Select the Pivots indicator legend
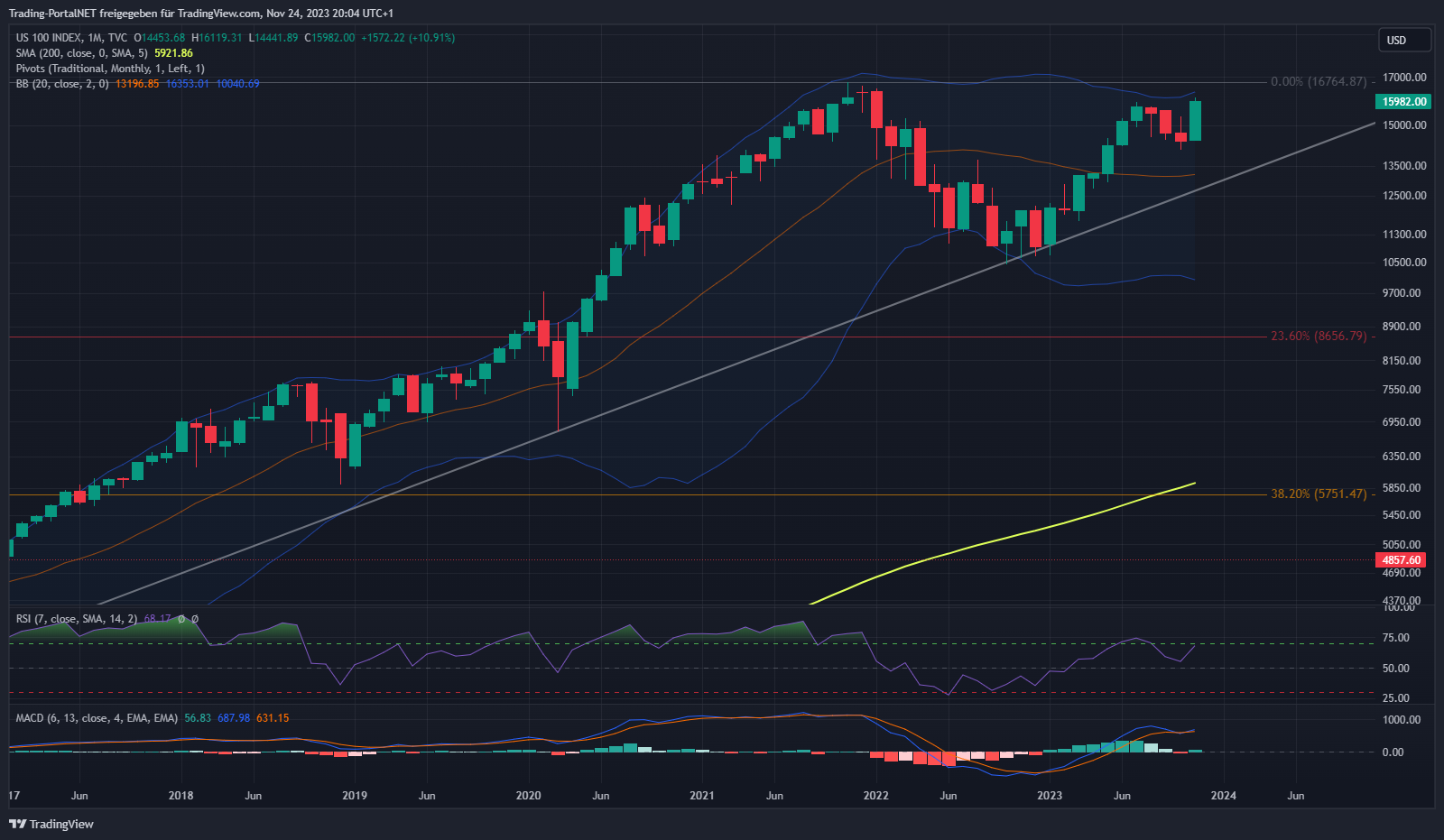This screenshot has width=1444, height=840. click(x=109, y=69)
